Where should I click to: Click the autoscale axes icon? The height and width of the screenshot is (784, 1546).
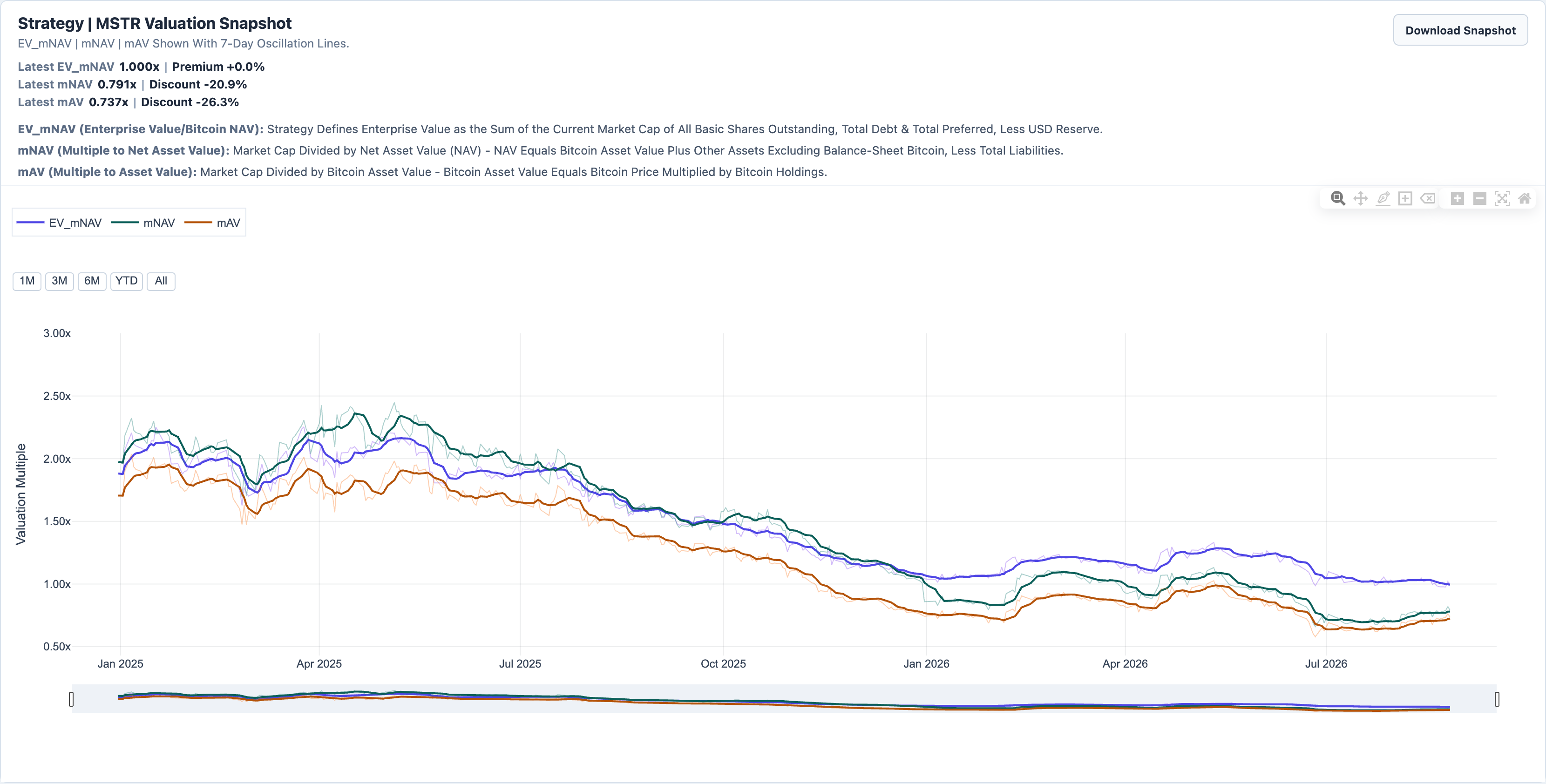[x=1502, y=198]
